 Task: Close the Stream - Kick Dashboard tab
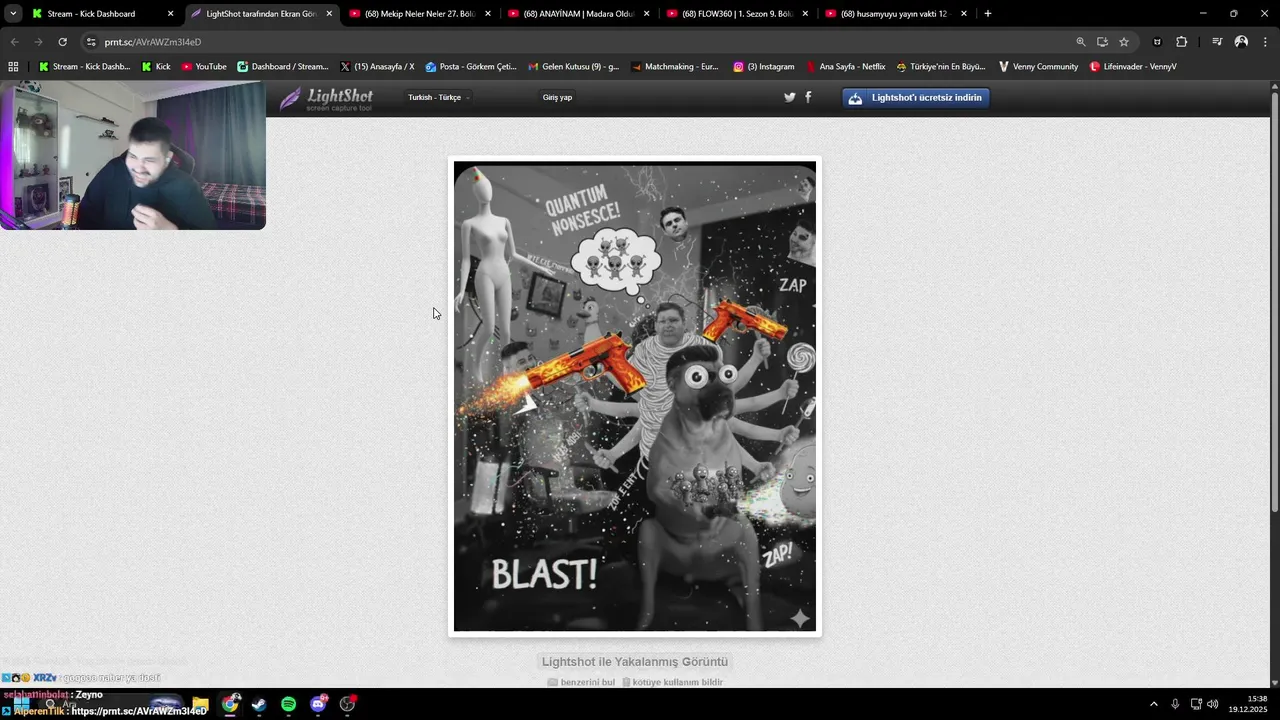[x=170, y=14]
